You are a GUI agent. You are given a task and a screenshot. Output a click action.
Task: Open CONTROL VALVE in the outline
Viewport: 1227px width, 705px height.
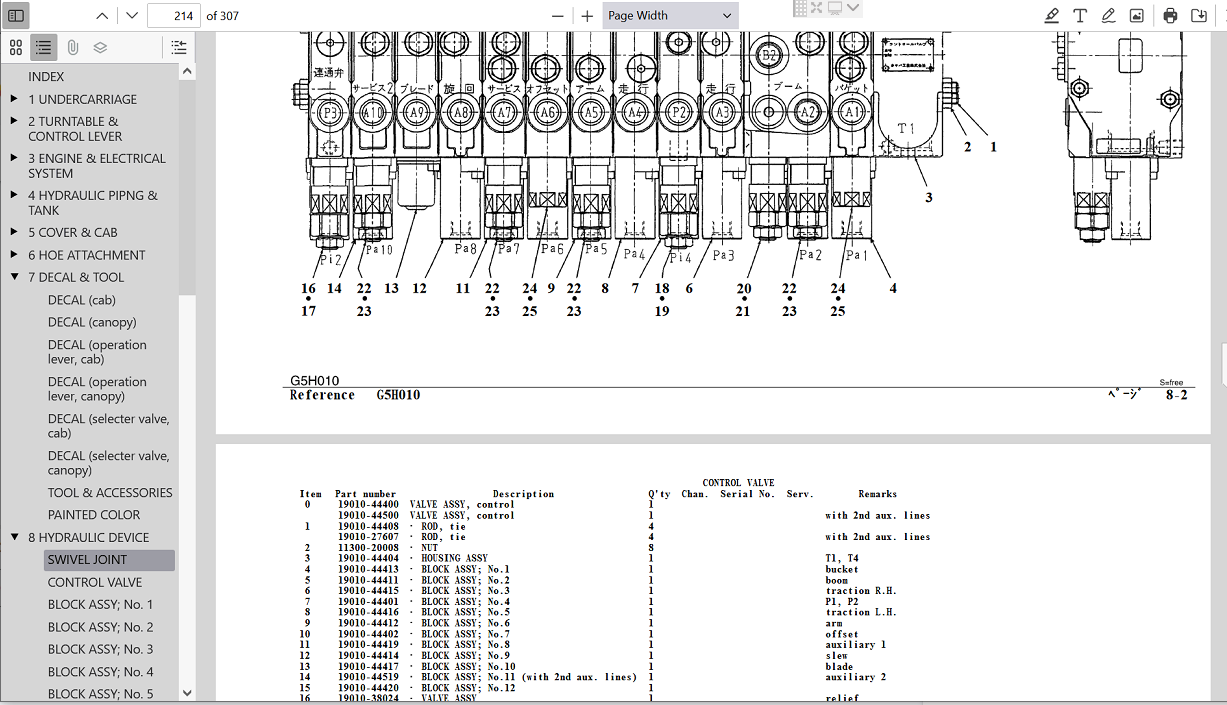(95, 582)
